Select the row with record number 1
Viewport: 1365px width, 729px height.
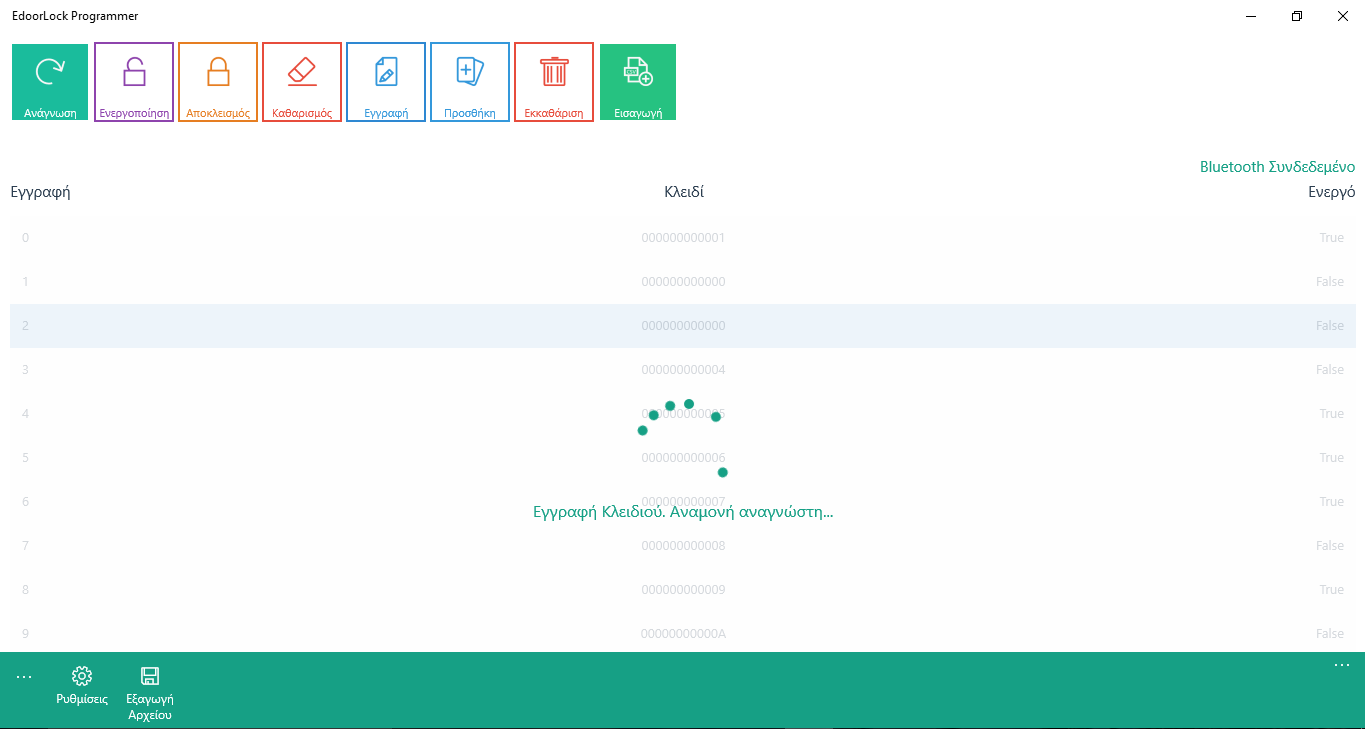[x=683, y=282]
